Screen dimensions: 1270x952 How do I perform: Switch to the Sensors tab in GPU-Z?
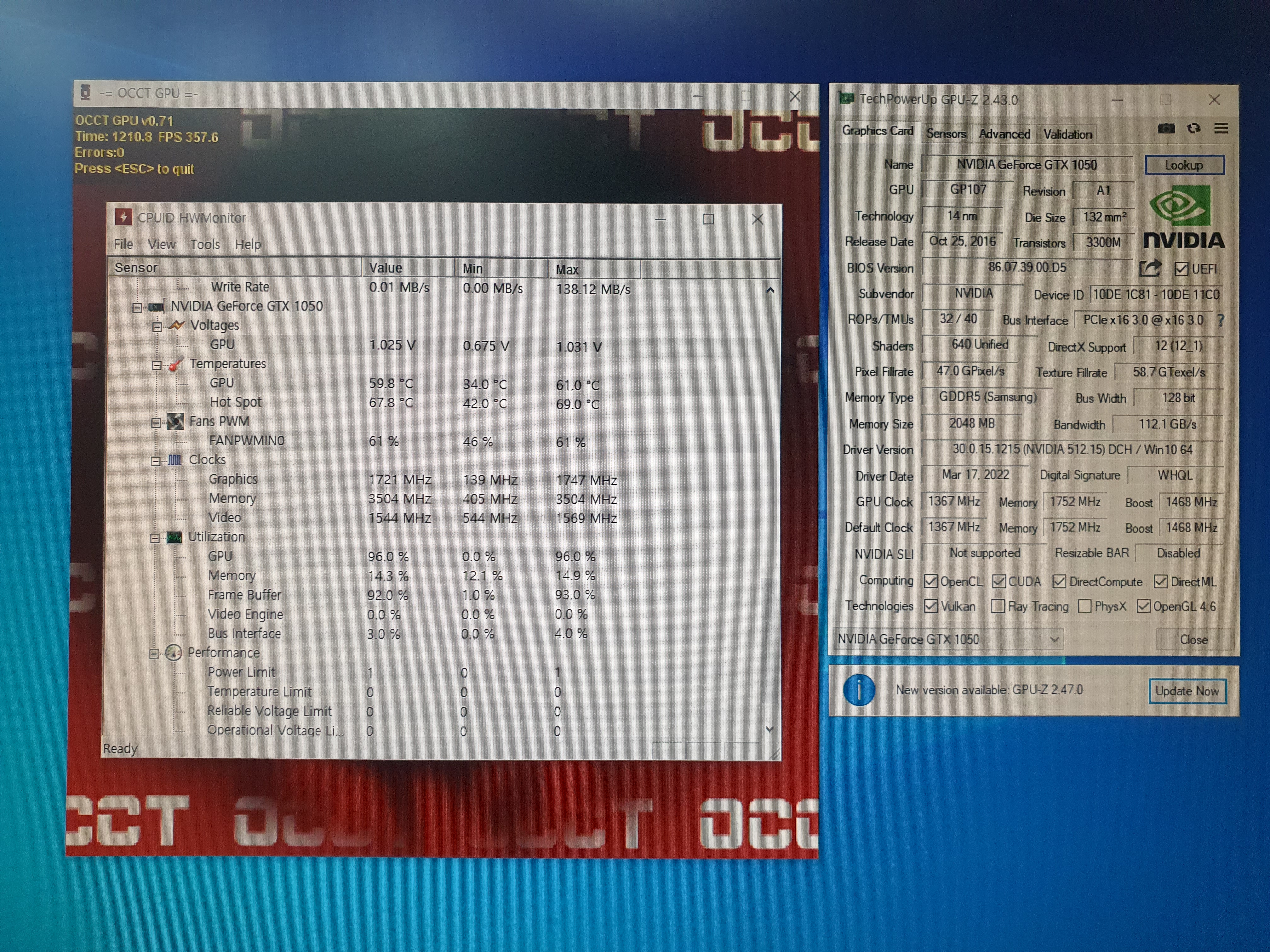[x=946, y=134]
